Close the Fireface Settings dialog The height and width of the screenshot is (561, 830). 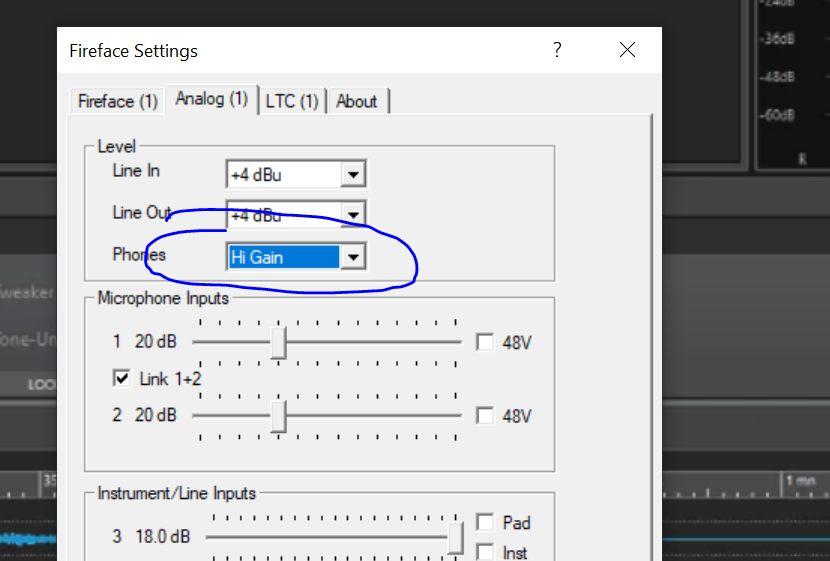tap(627, 50)
